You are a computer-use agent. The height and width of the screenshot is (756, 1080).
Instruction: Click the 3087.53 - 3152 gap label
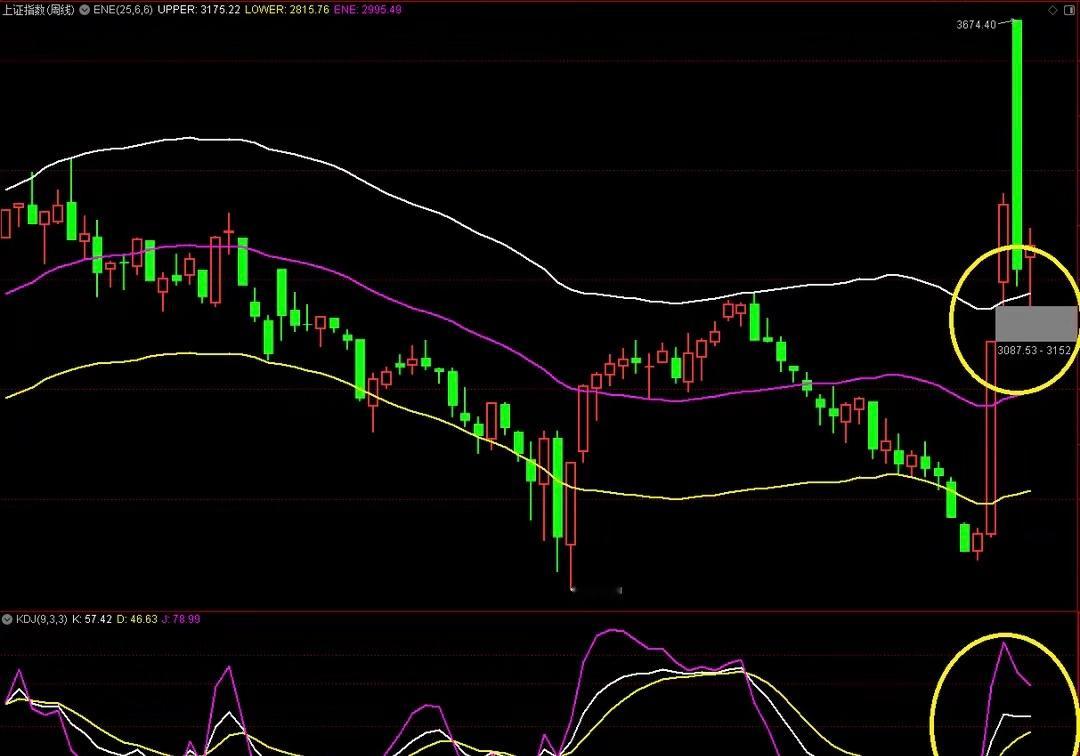pos(1035,350)
